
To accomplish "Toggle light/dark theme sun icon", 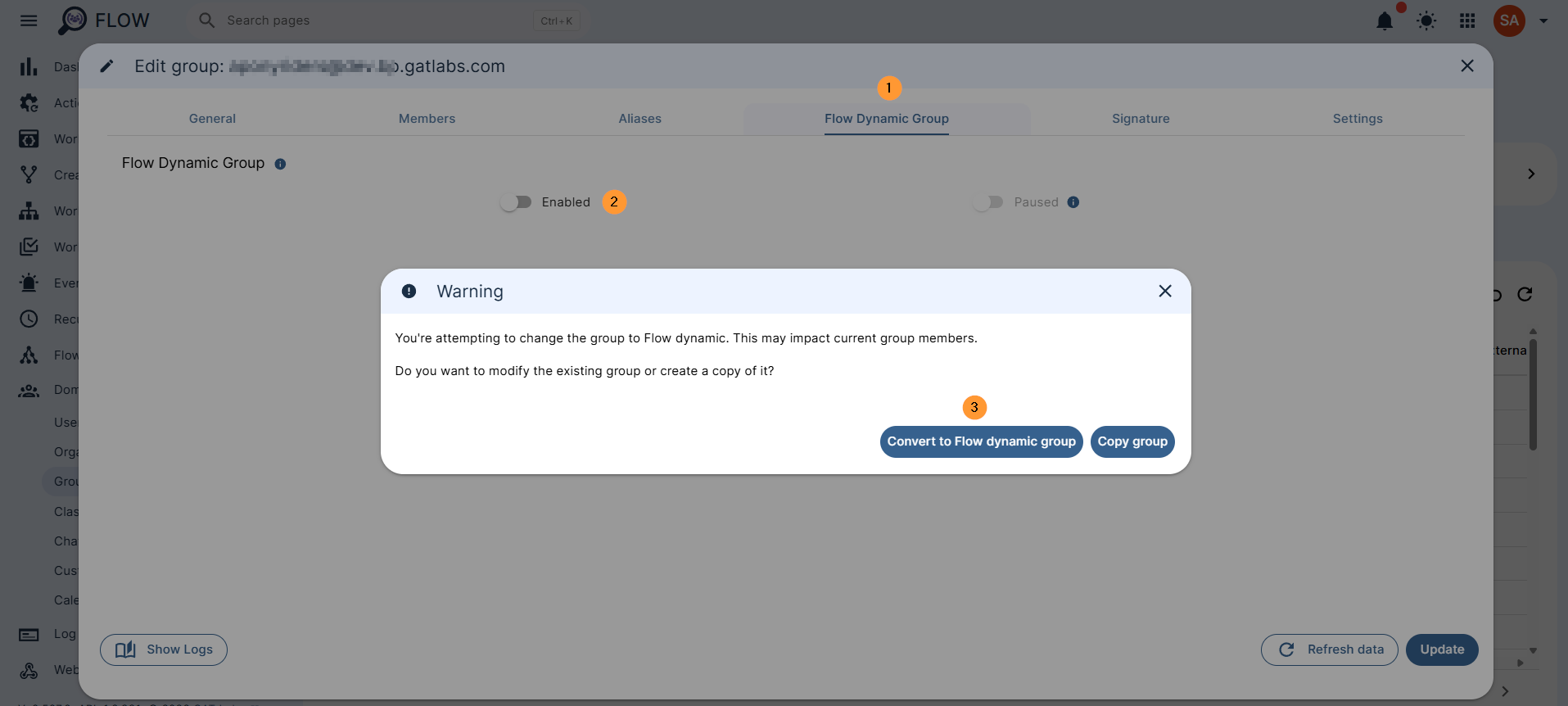I will [x=1426, y=20].
